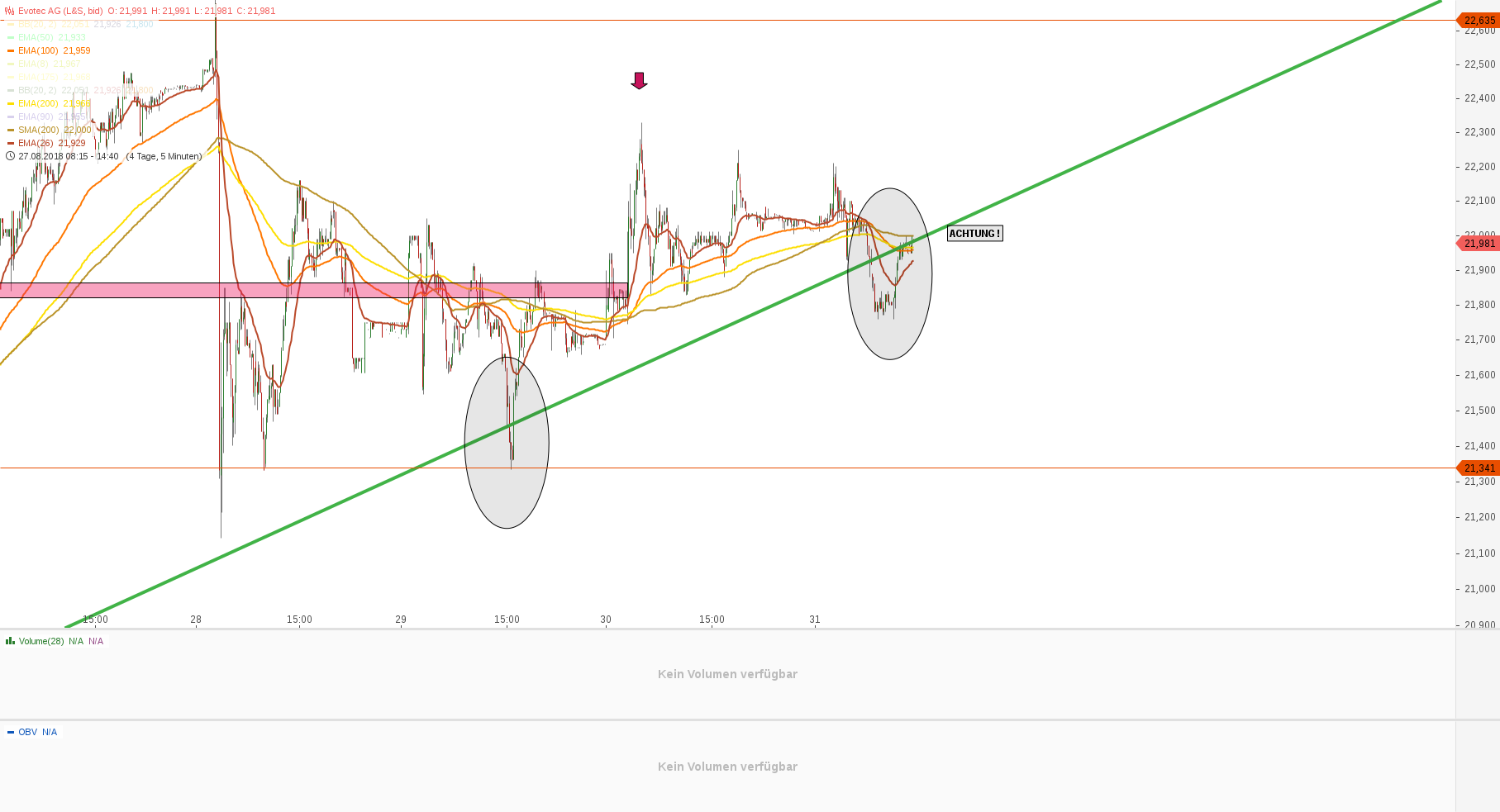The height and width of the screenshot is (812, 1500).
Task: Click the magenta down-arrow annotation on the chart
Action: [x=639, y=82]
